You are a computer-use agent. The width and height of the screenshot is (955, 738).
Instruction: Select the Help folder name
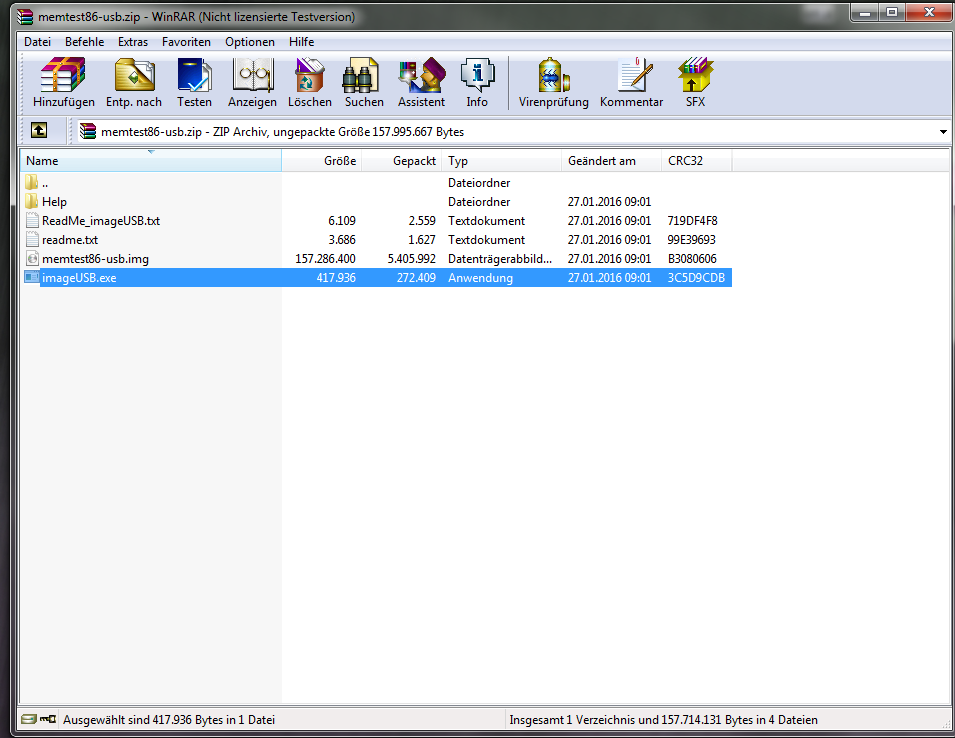54,202
